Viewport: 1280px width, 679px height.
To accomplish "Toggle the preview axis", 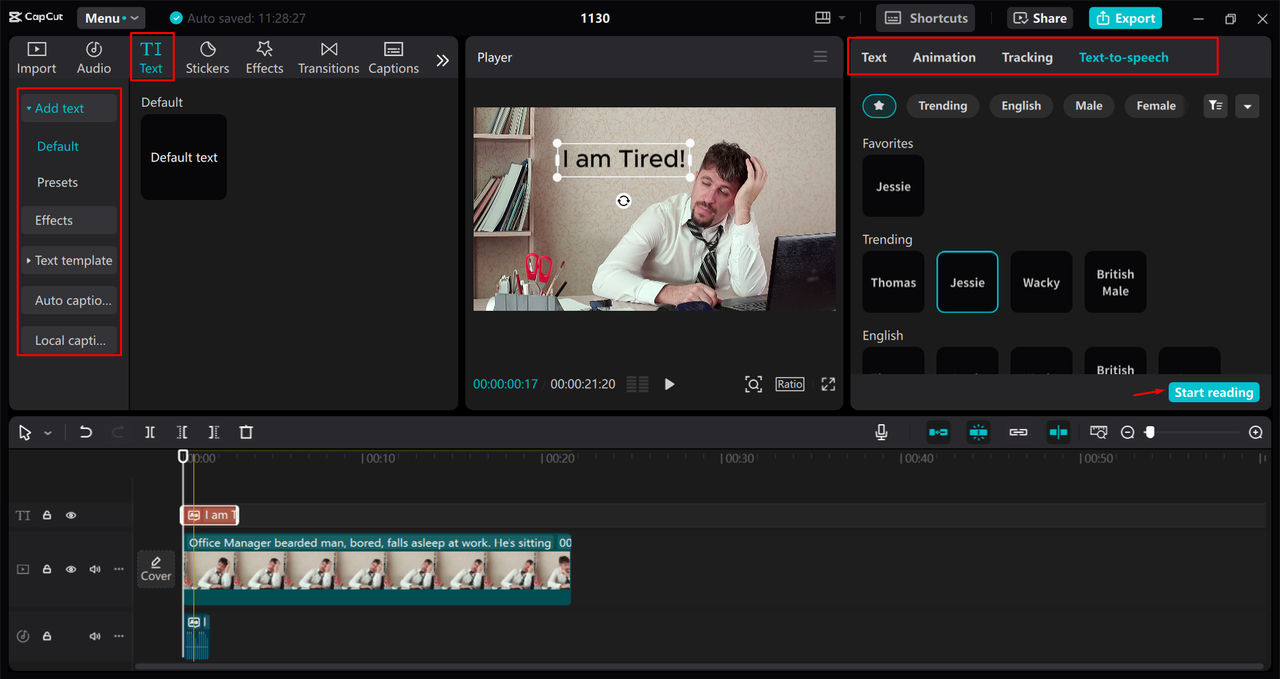I will point(1058,432).
